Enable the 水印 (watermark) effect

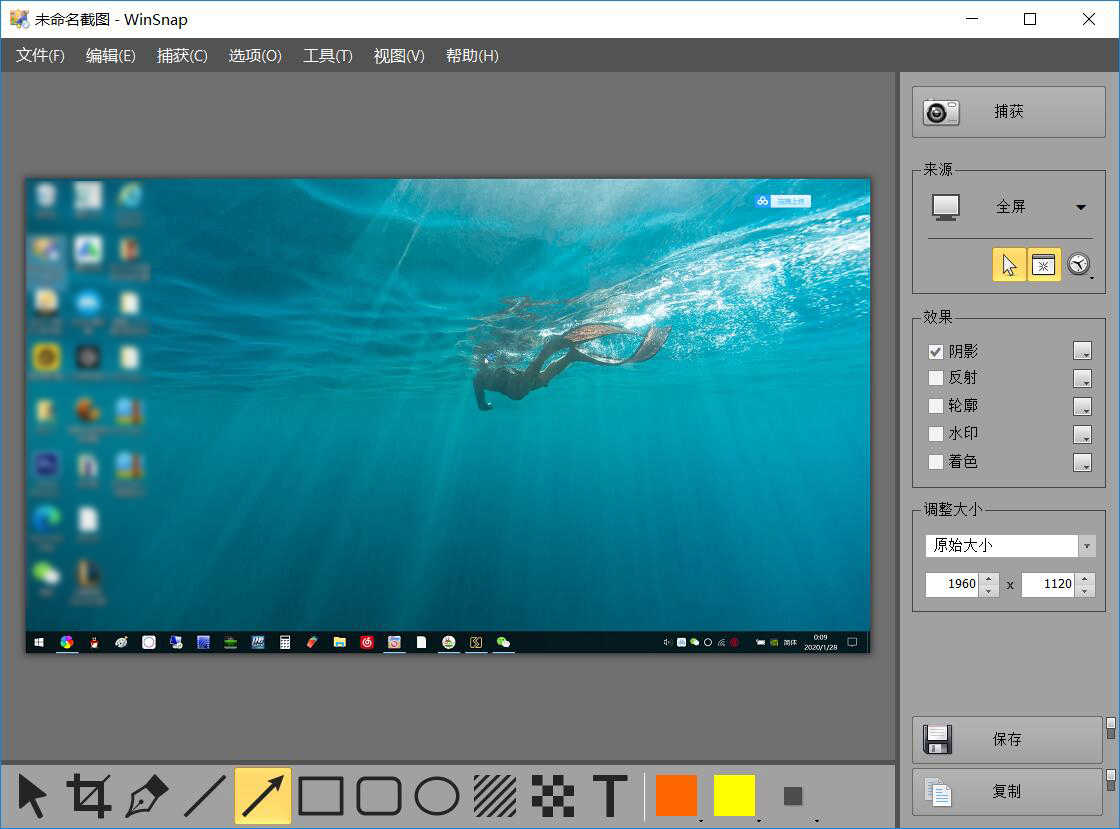(935, 433)
